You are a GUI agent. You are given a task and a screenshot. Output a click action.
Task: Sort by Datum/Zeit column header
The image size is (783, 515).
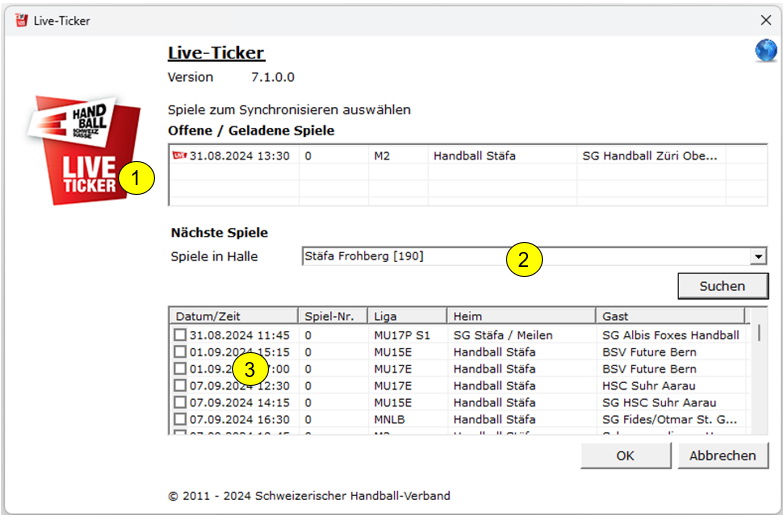pyautogui.click(x=233, y=316)
